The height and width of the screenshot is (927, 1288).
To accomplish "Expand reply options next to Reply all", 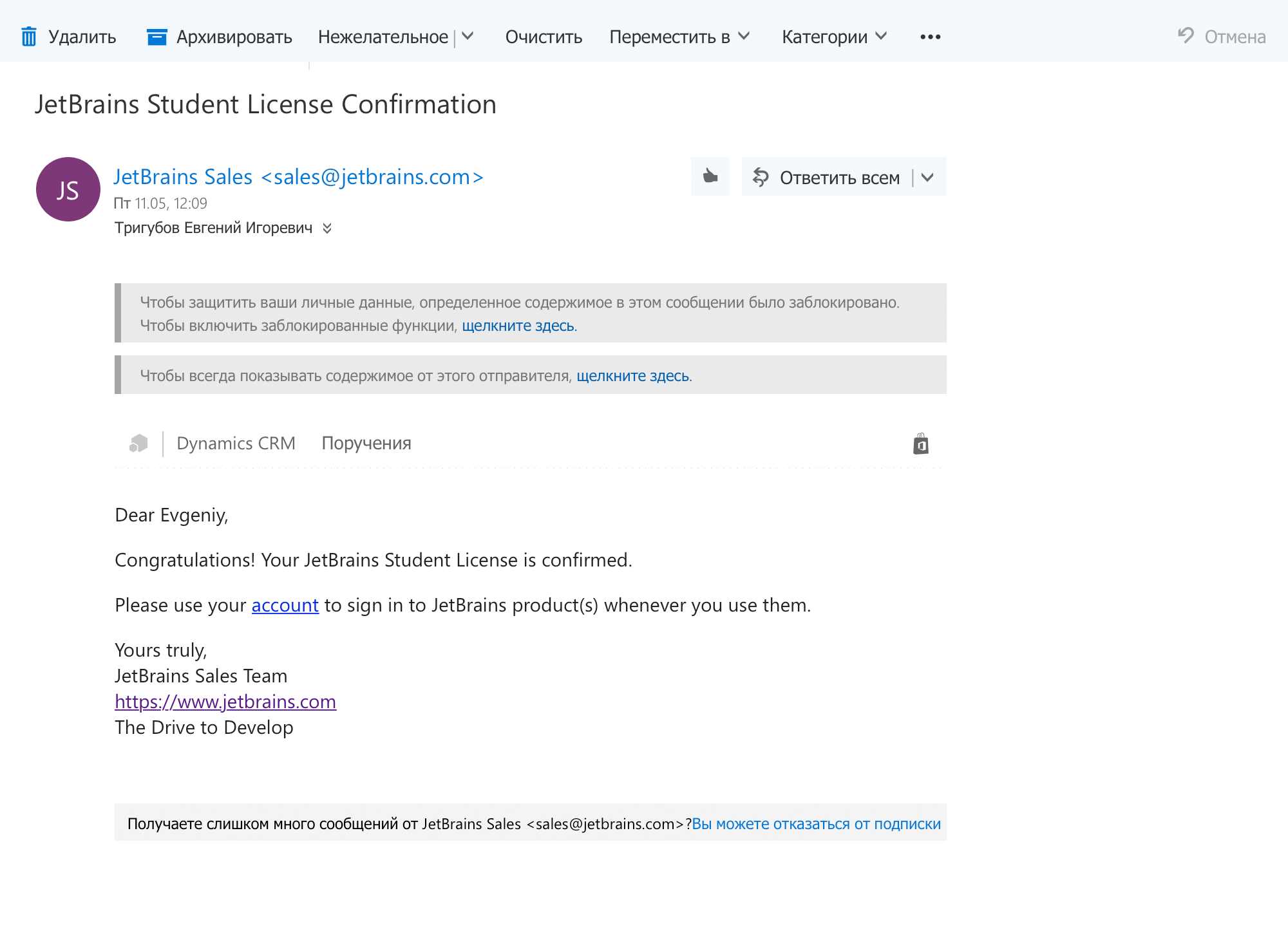I will pos(927,177).
